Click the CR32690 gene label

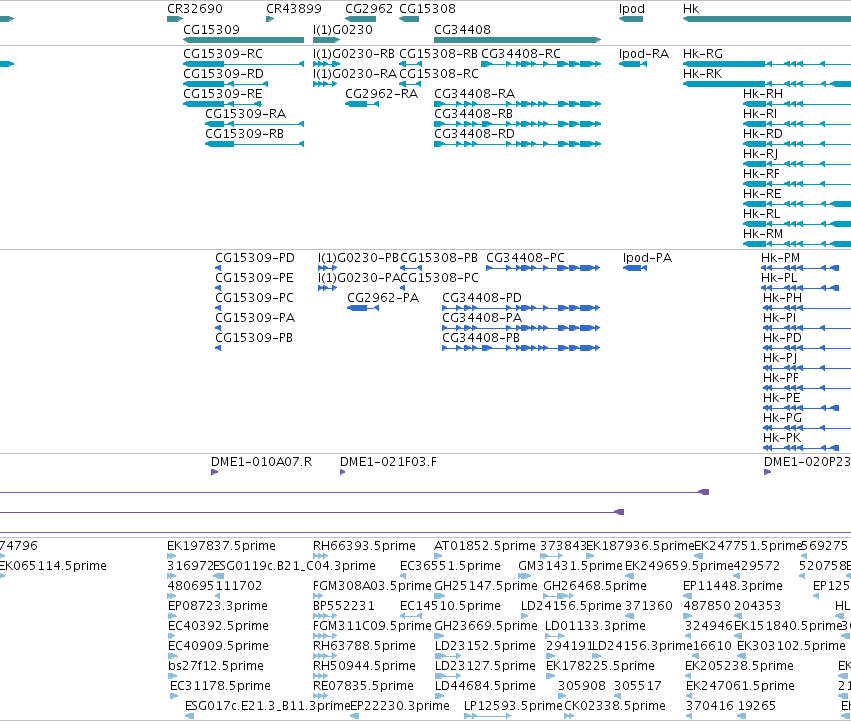click(194, 9)
